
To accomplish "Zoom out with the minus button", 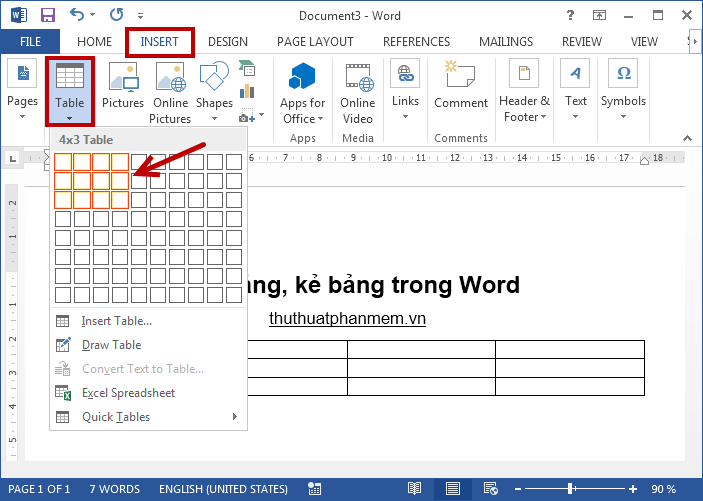I will coord(518,489).
